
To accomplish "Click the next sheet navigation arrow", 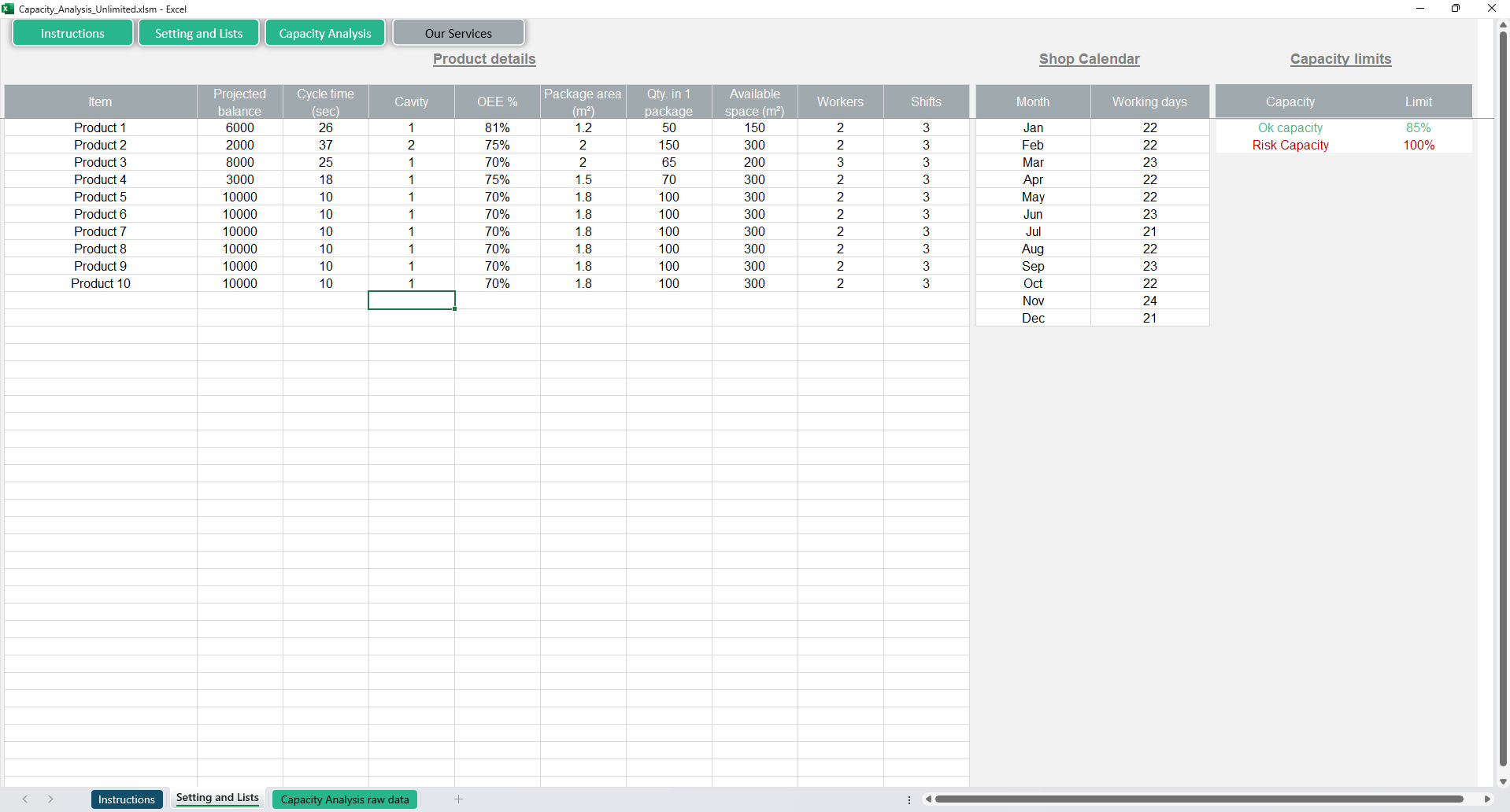I will 50,799.
